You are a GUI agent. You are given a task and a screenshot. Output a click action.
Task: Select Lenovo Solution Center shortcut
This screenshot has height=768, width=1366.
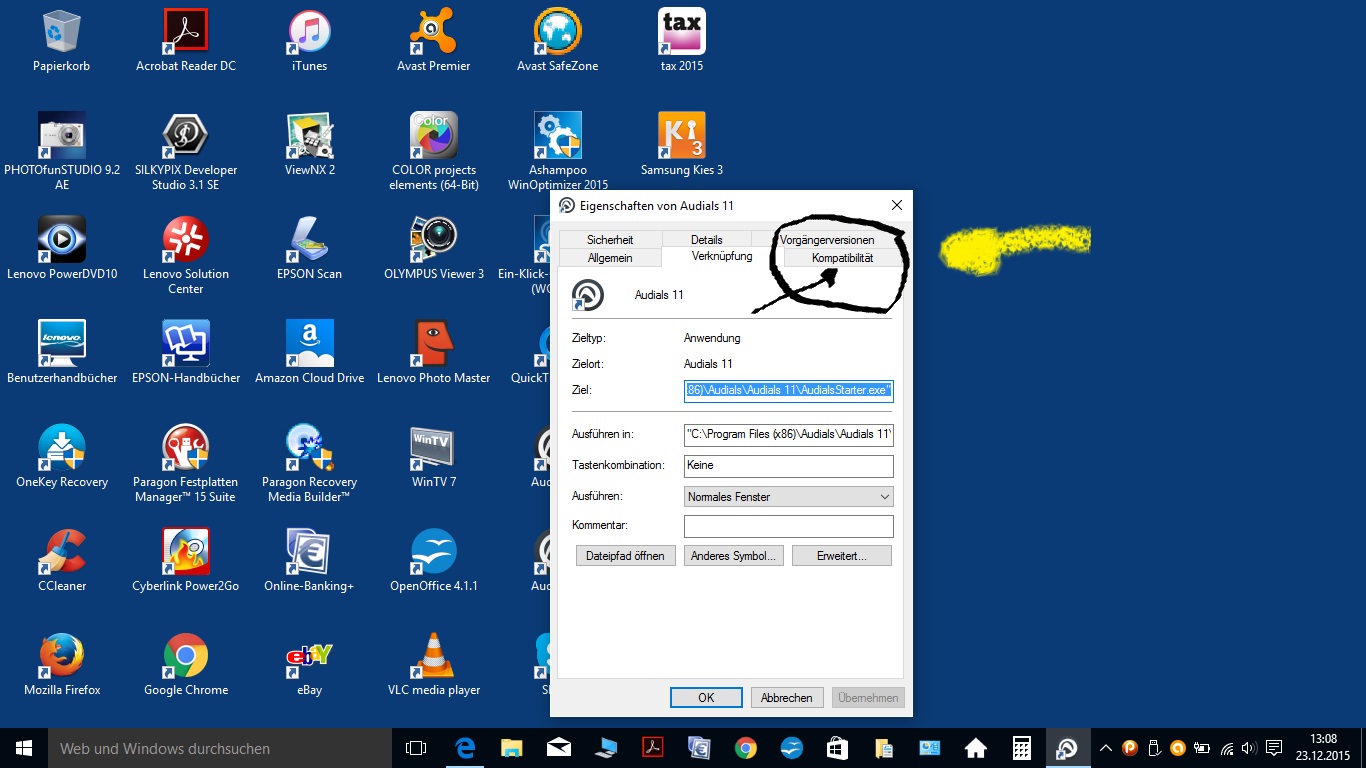tap(186, 255)
